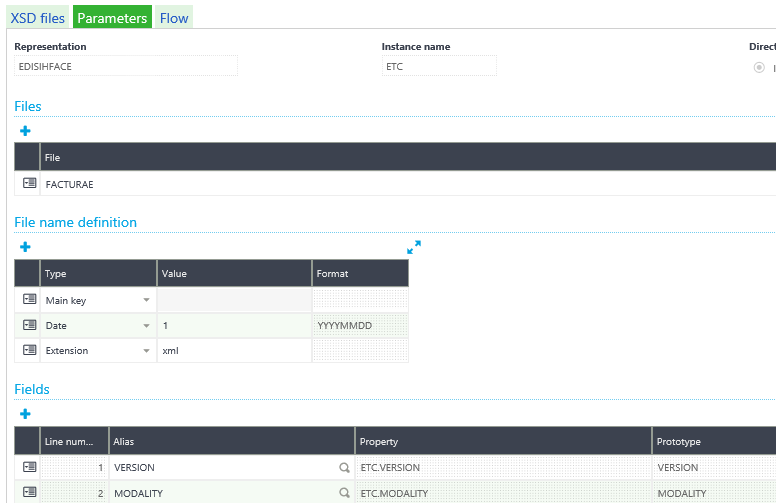Select the Parameters tab
The height and width of the screenshot is (503, 776).
tap(112, 18)
